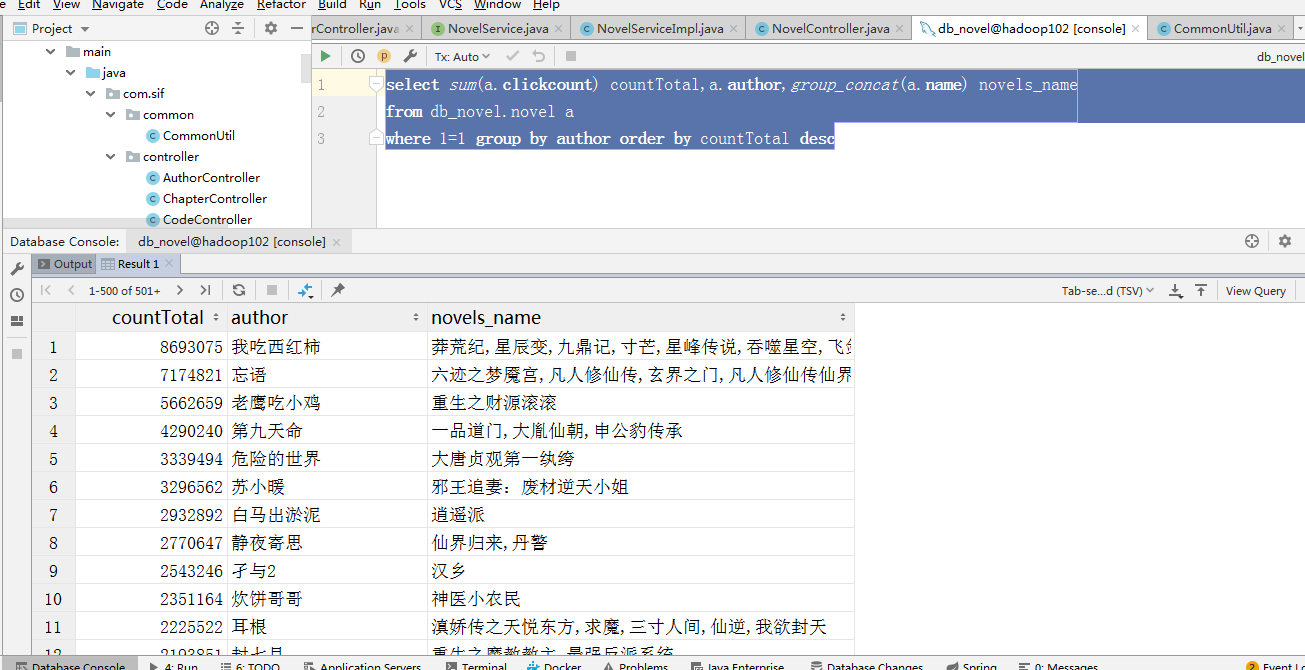Select cell with author 忘语
Image resolution: width=1305 pixels, height=670 pixels.
point(327,375)
